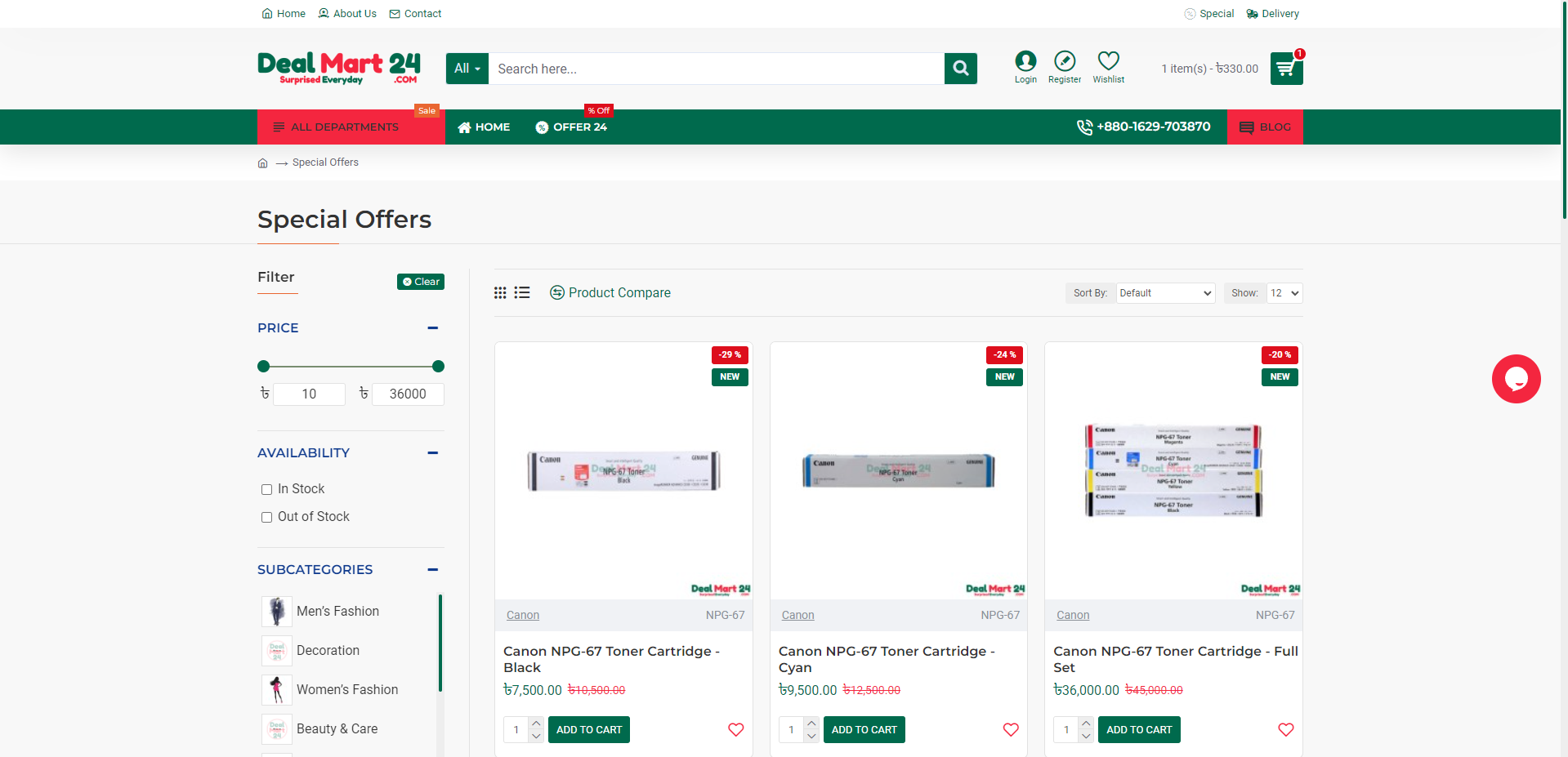Click the maximum price slider handle
This screenshot has width=1568, height=757.
438,366
